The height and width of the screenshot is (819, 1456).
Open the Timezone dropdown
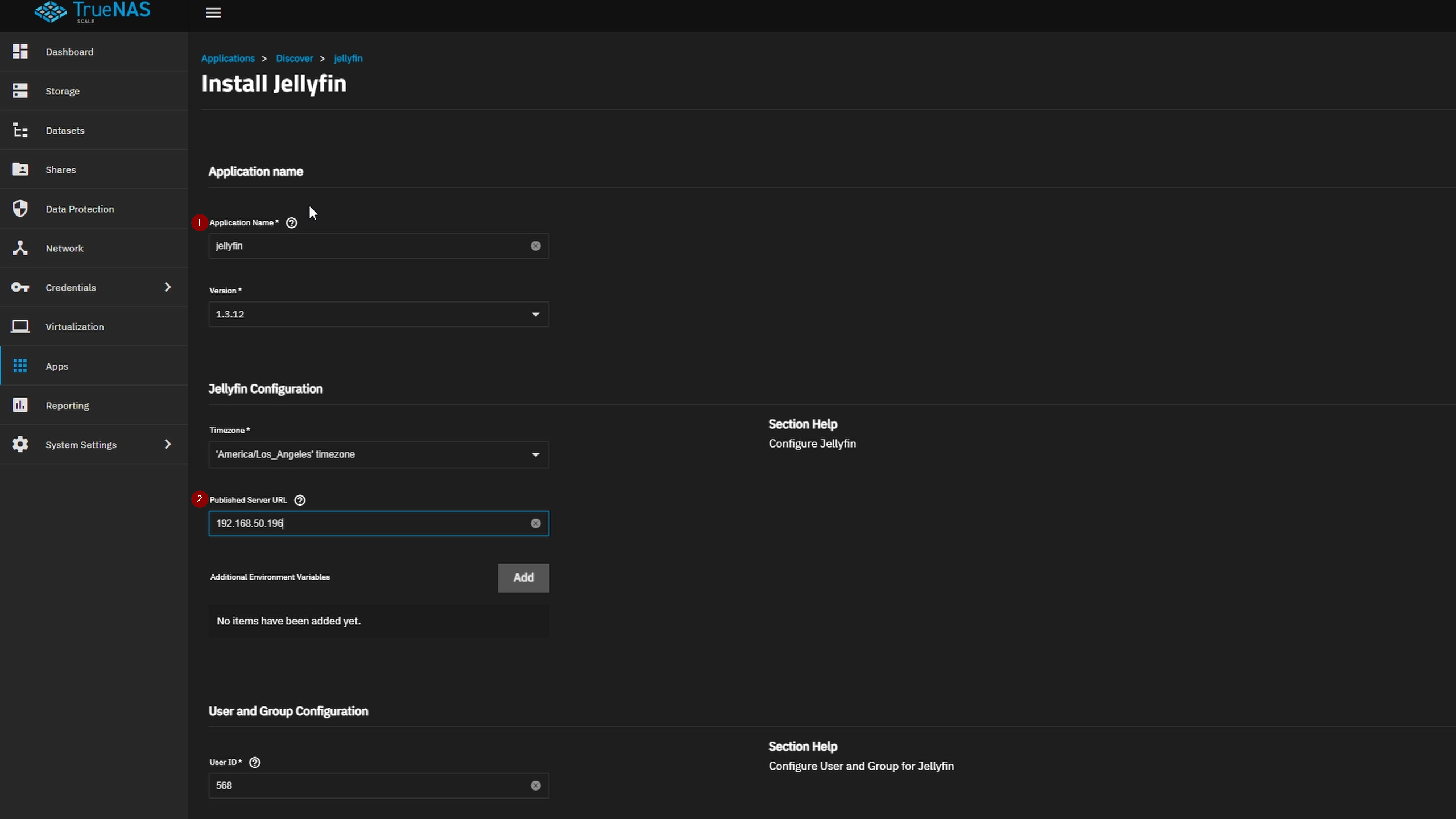379,454
